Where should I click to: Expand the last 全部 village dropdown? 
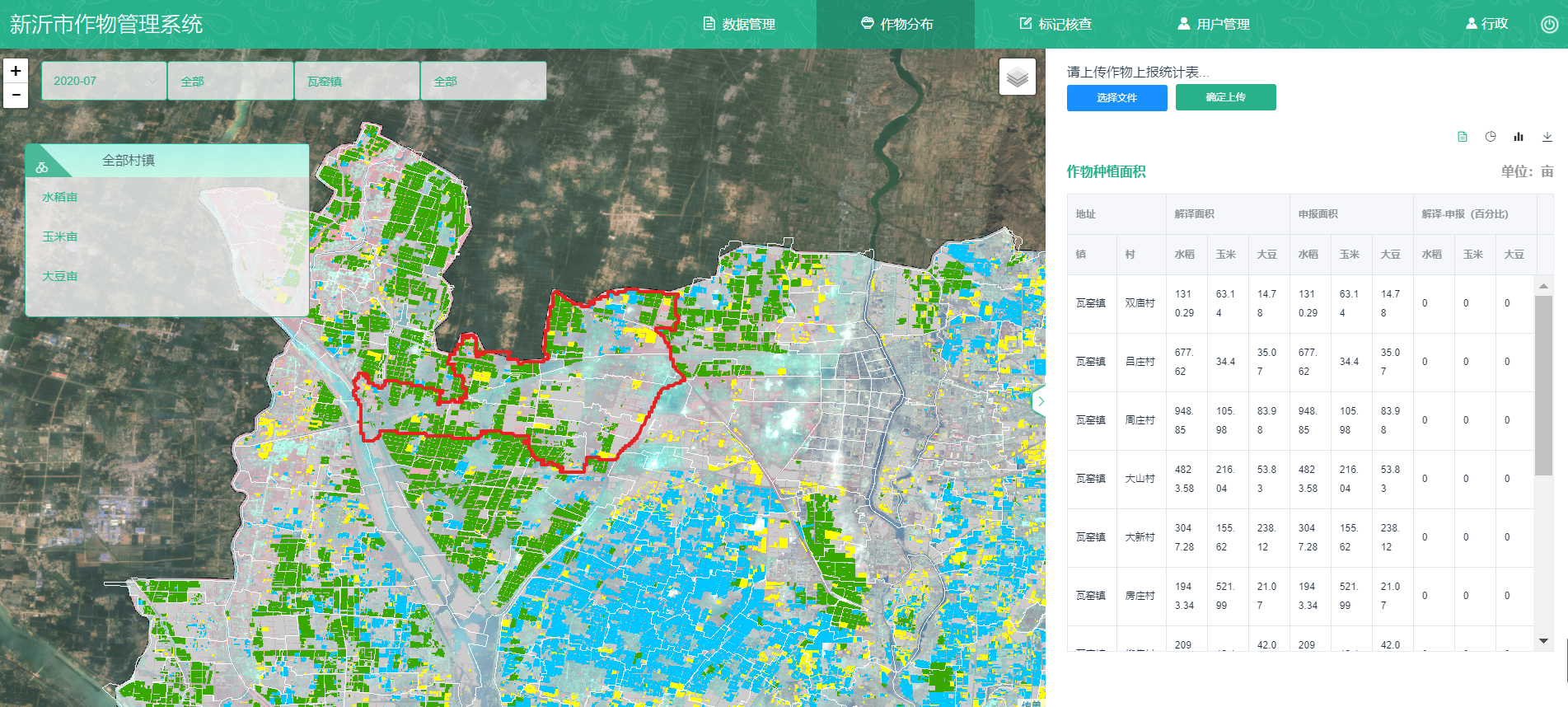(483, 81)
